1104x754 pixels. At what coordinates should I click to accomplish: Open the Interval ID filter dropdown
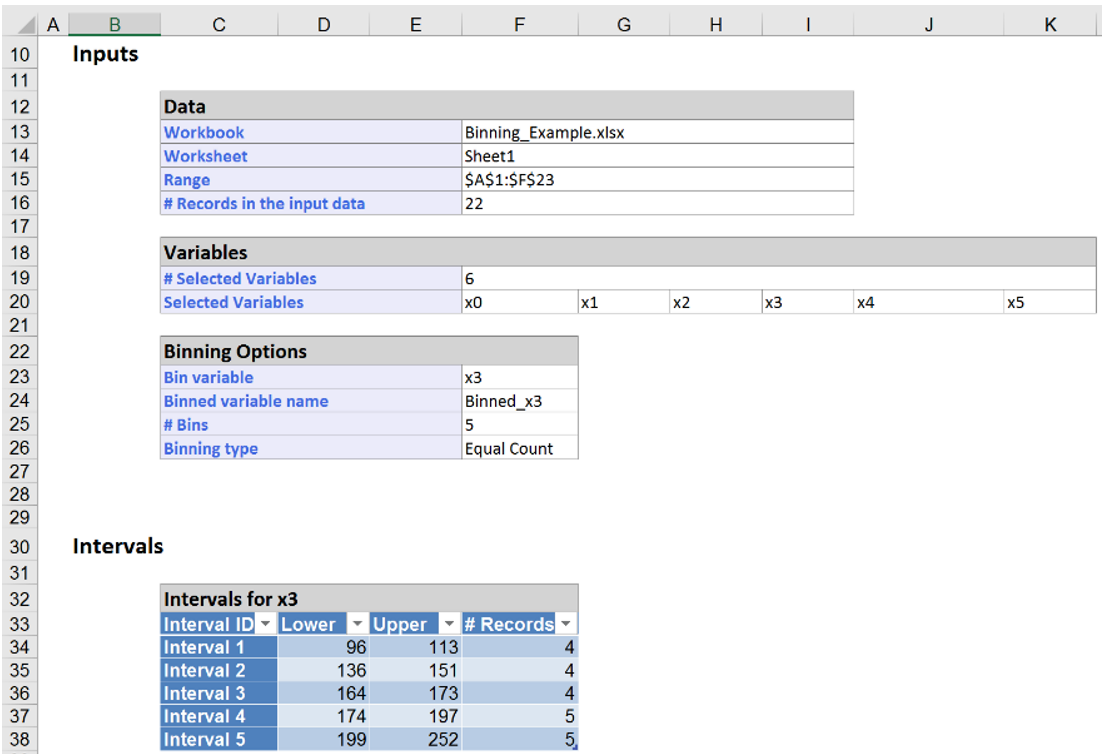pos(265,623)
